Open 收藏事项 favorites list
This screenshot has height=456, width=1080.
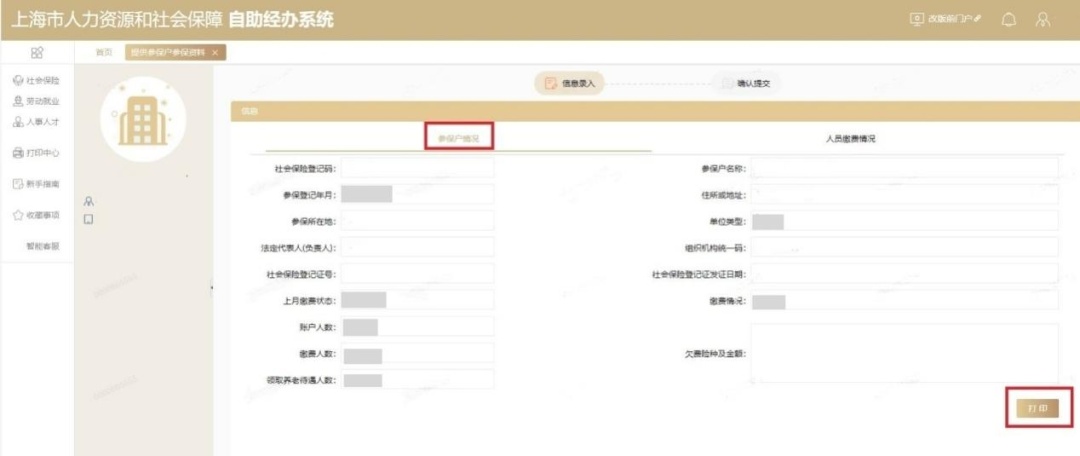(37, 215)
